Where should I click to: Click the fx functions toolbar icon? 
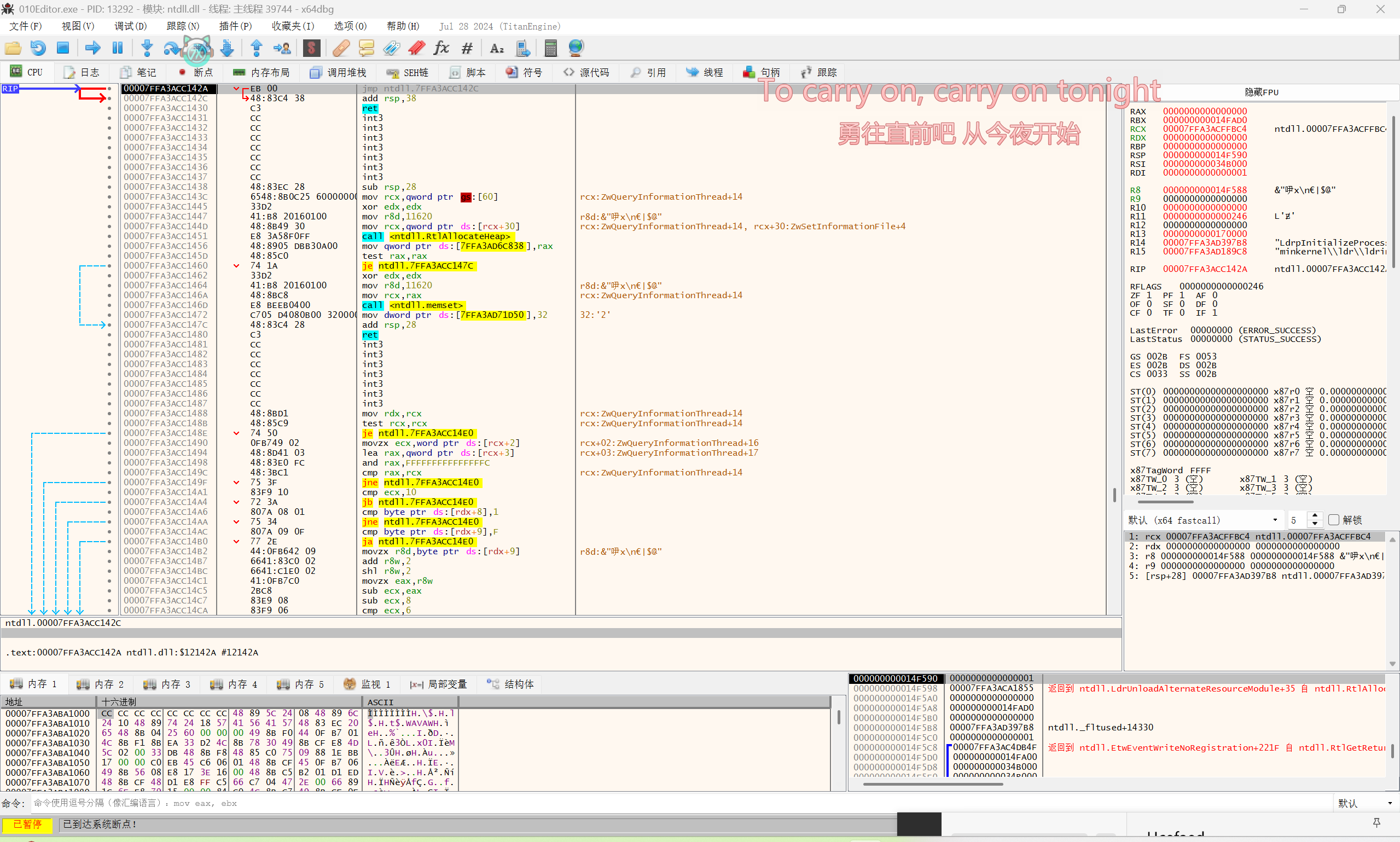point(442,48)
